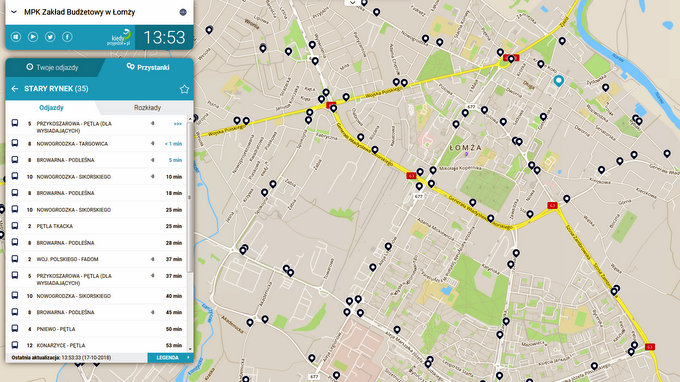The width and height of the screenshot is (680, 382).
Task: Expand the top map chevron handle
Action: coord(353,3)
